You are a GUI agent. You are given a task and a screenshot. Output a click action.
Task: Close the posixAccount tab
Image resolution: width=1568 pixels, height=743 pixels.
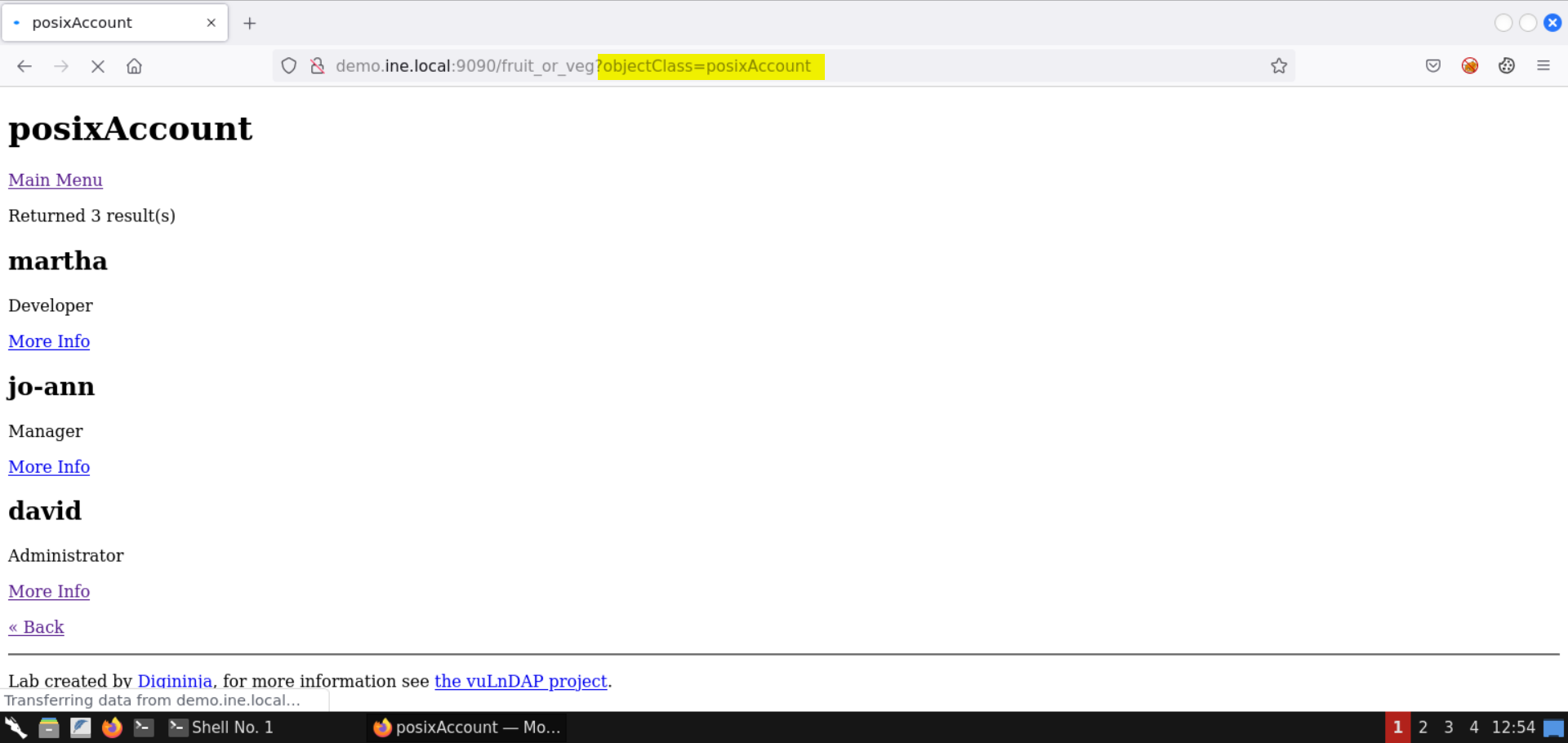[x=212, y=23]
